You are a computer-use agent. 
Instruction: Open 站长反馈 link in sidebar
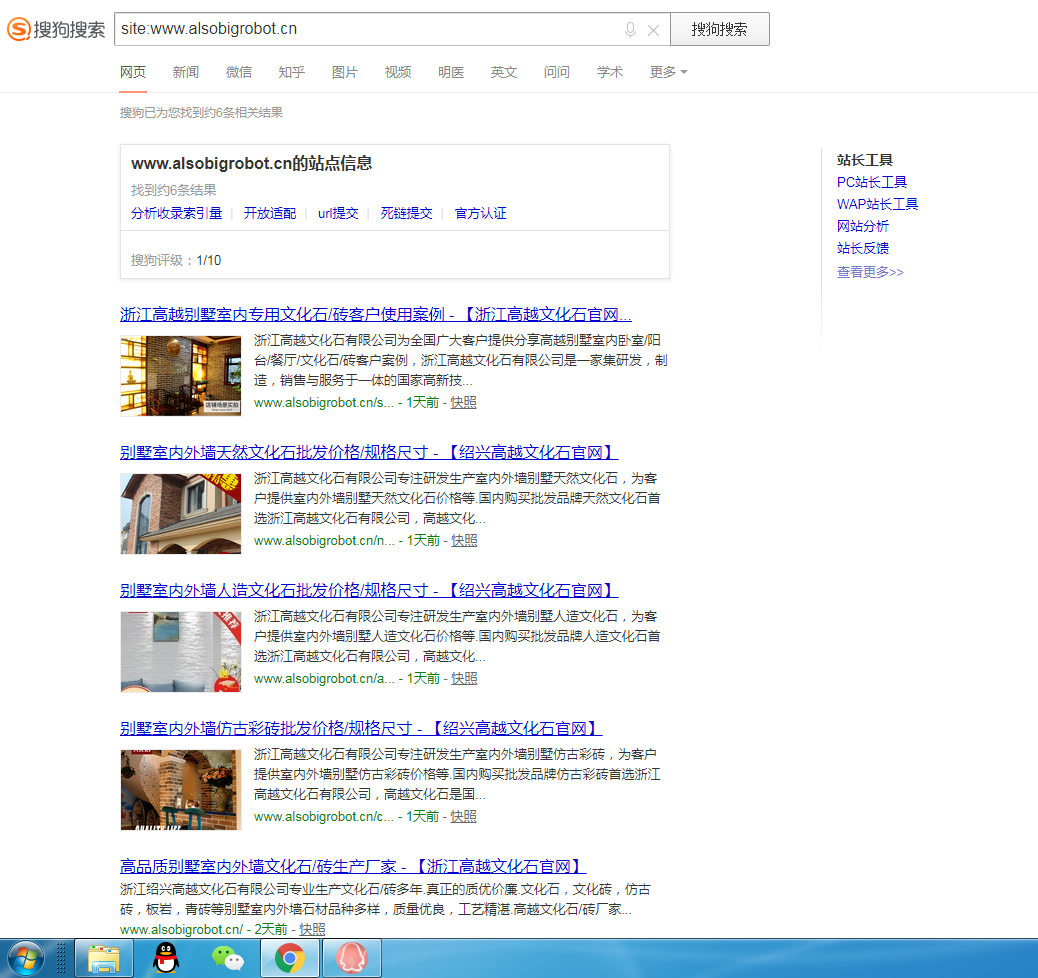coord(863,248)
